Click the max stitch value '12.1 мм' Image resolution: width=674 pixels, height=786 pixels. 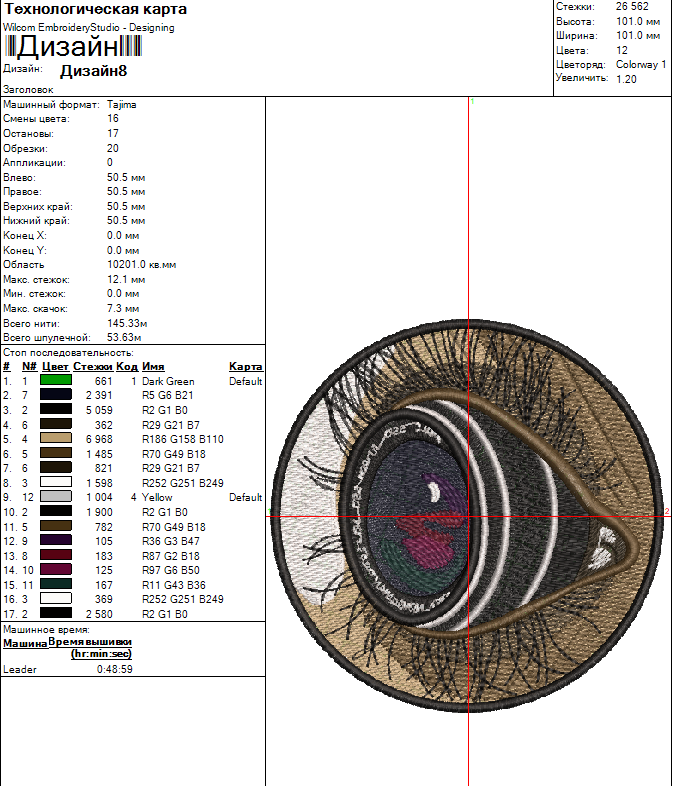[x=126, y=279]
